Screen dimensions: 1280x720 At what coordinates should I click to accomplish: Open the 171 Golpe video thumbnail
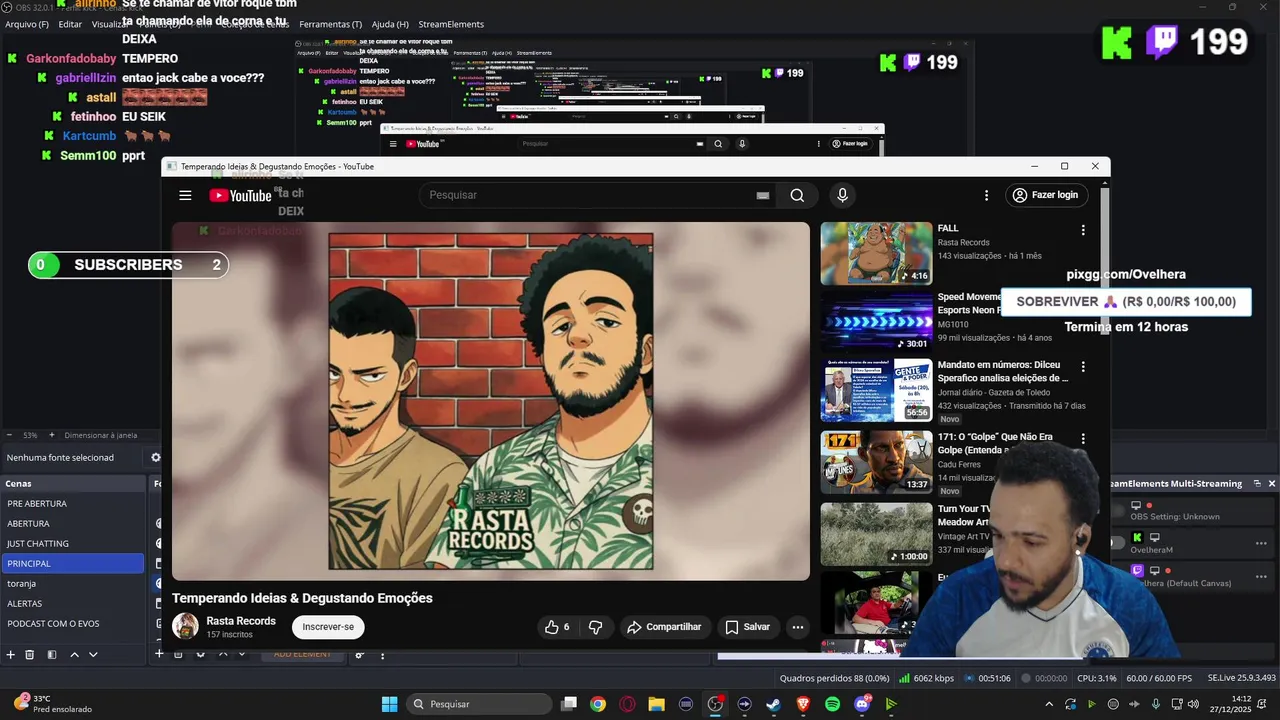876,462
